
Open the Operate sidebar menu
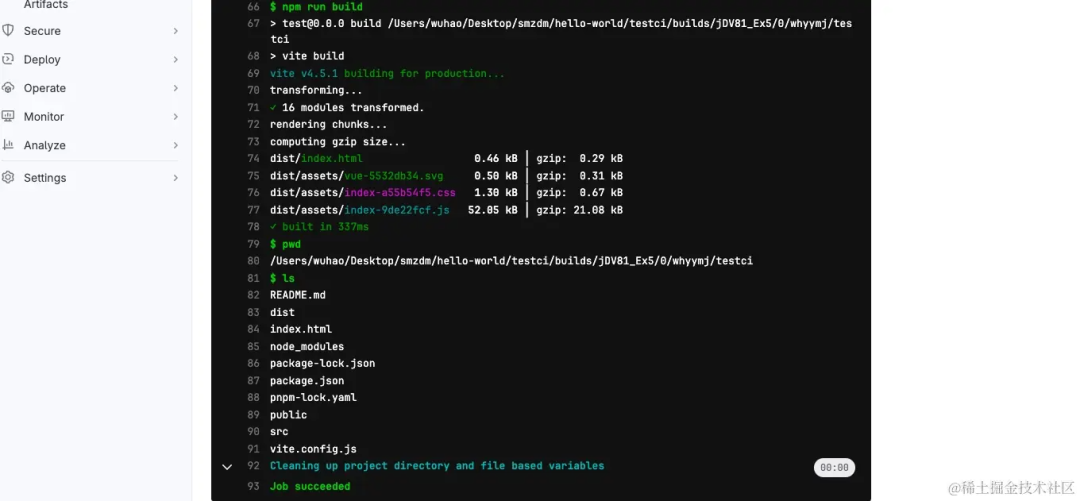click(45, 88)
